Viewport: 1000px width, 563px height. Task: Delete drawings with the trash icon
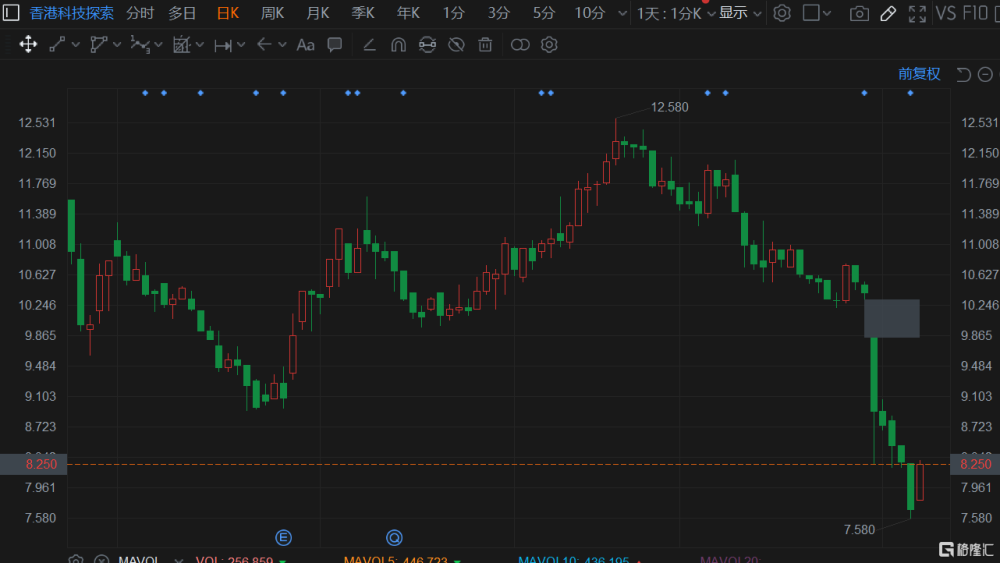point(485,45)
